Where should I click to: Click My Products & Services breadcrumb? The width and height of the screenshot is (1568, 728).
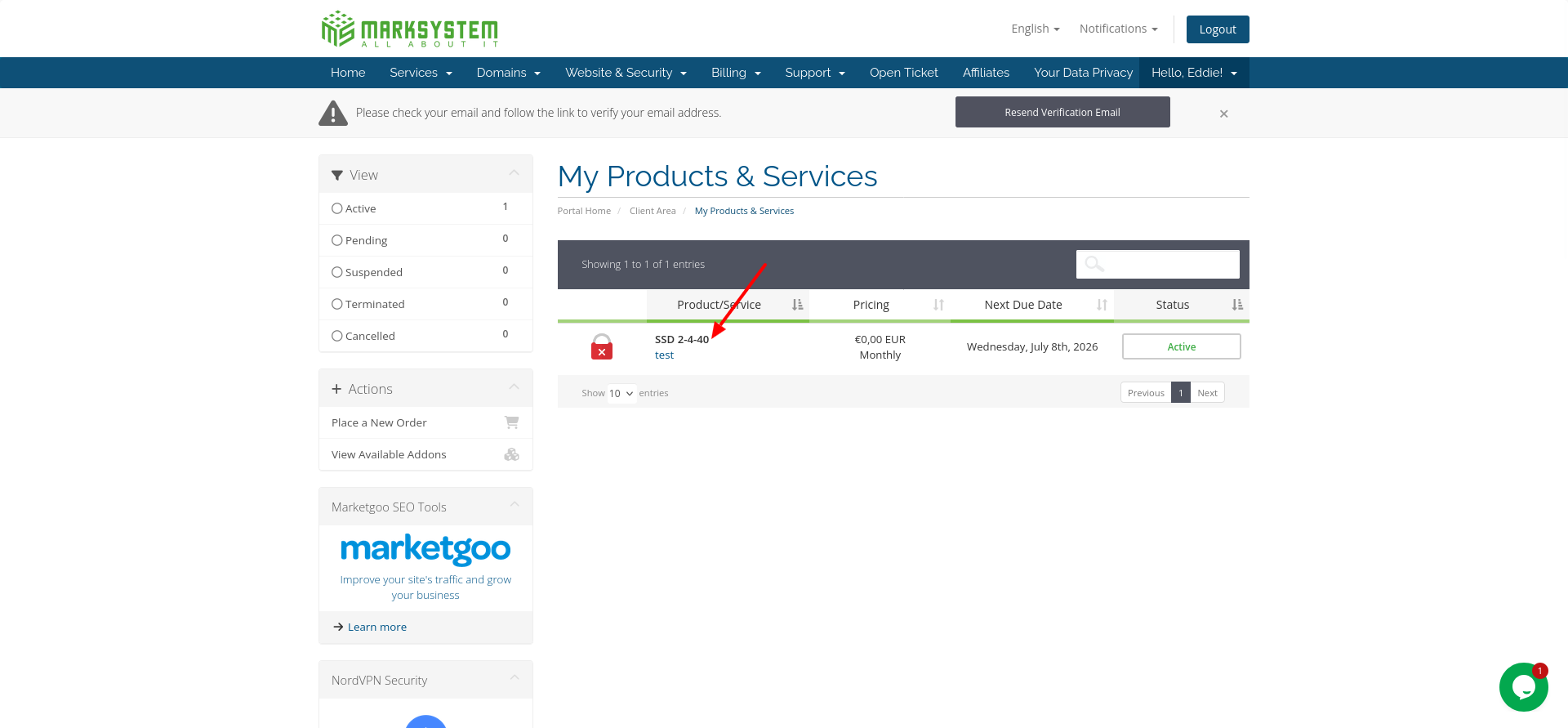tap(744, 211)
